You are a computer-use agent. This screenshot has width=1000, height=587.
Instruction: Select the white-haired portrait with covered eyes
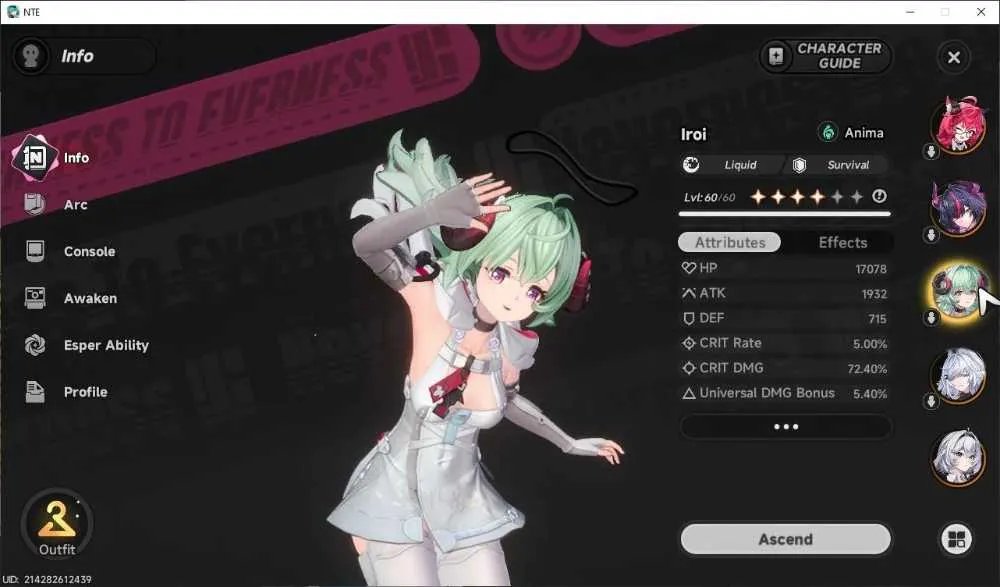click(x=958, y=374)
